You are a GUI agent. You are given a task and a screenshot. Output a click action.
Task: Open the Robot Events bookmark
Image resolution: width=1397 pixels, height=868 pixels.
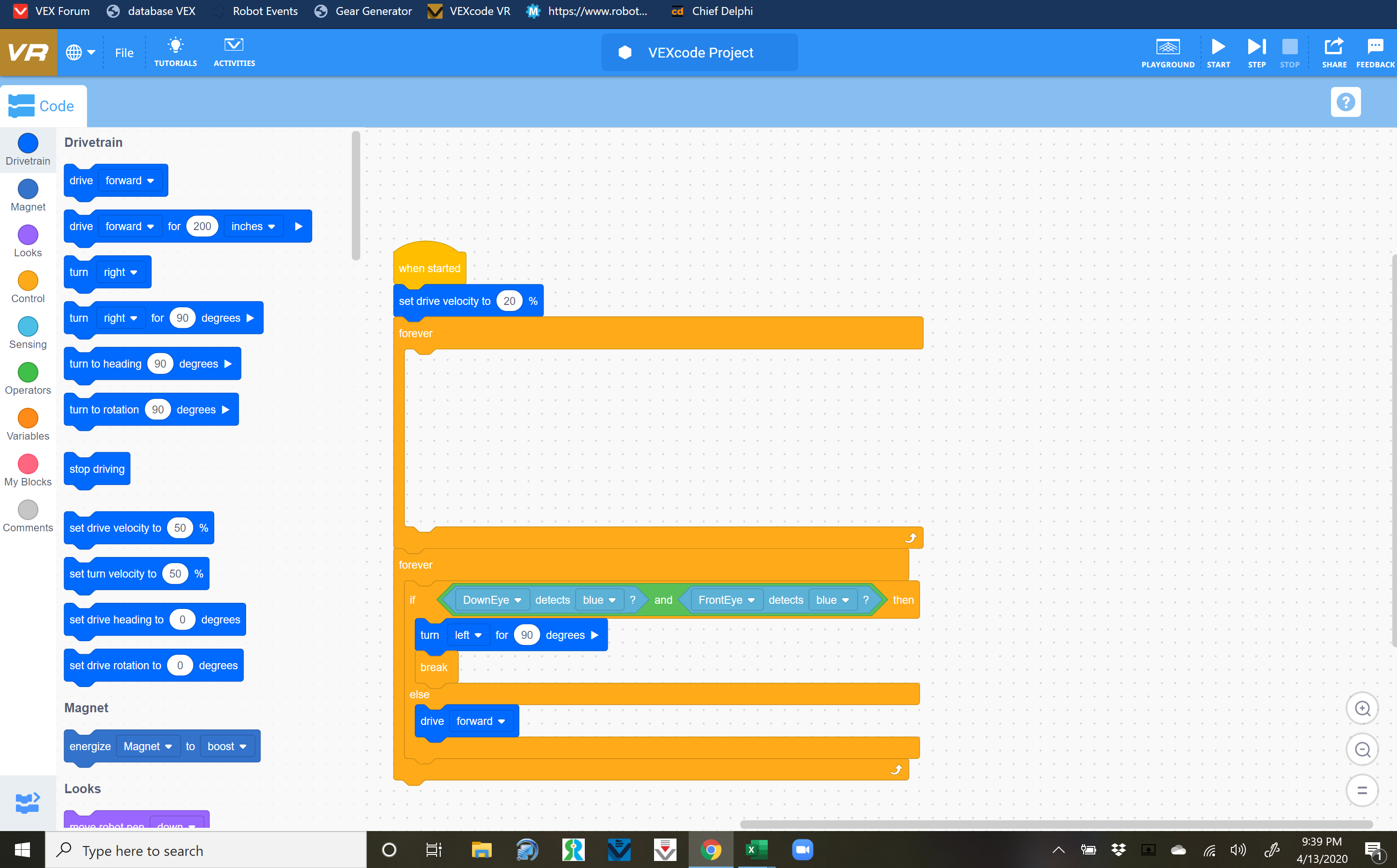coord(255,11)
